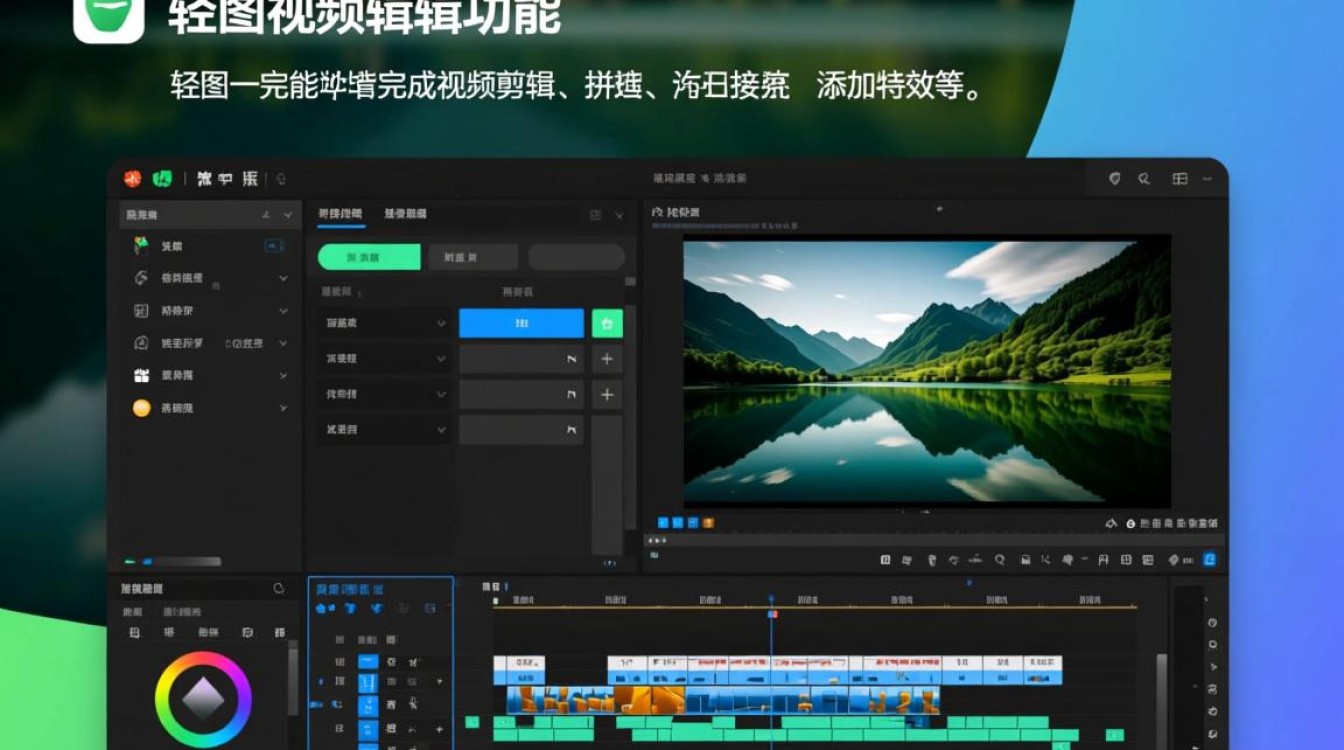
Task: Click the timeline's vertical scrollbar
Action: 1161,700
